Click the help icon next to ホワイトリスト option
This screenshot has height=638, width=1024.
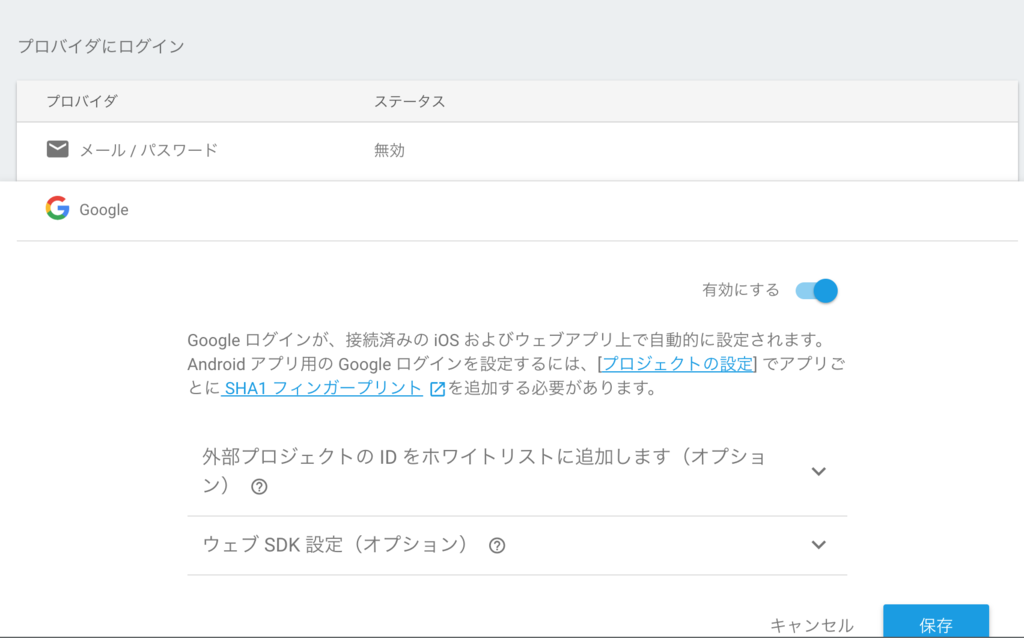point(259,486)
